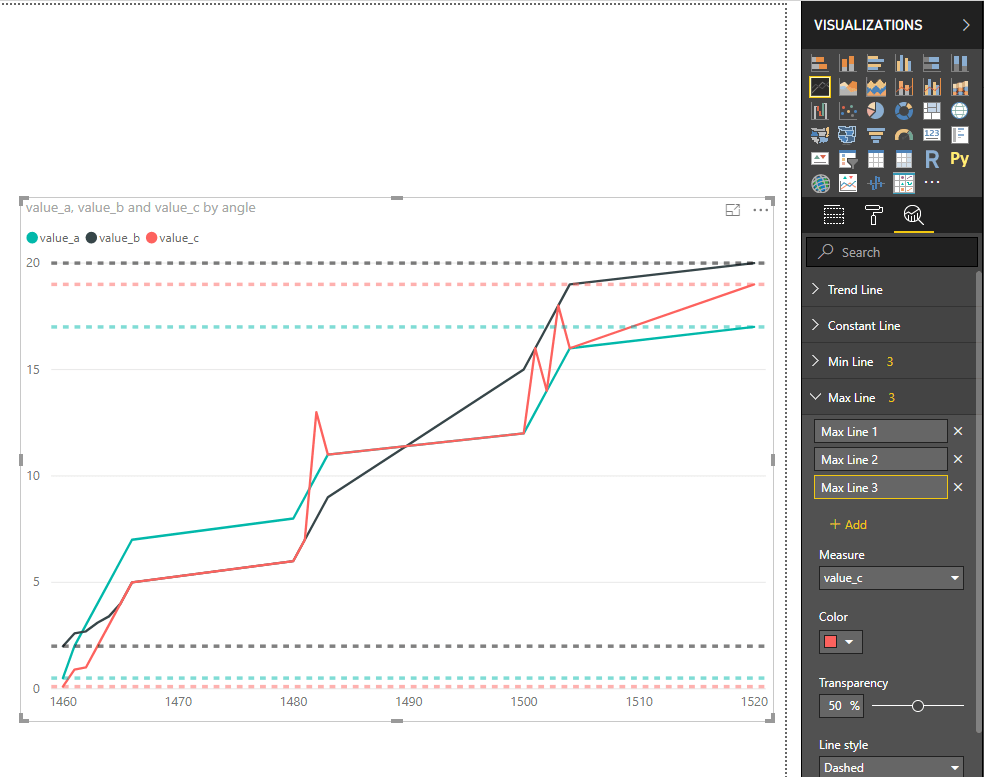Select the pie chart visualization icon
The height and width of the screenshot is (777, 984).
coord(875,111)
